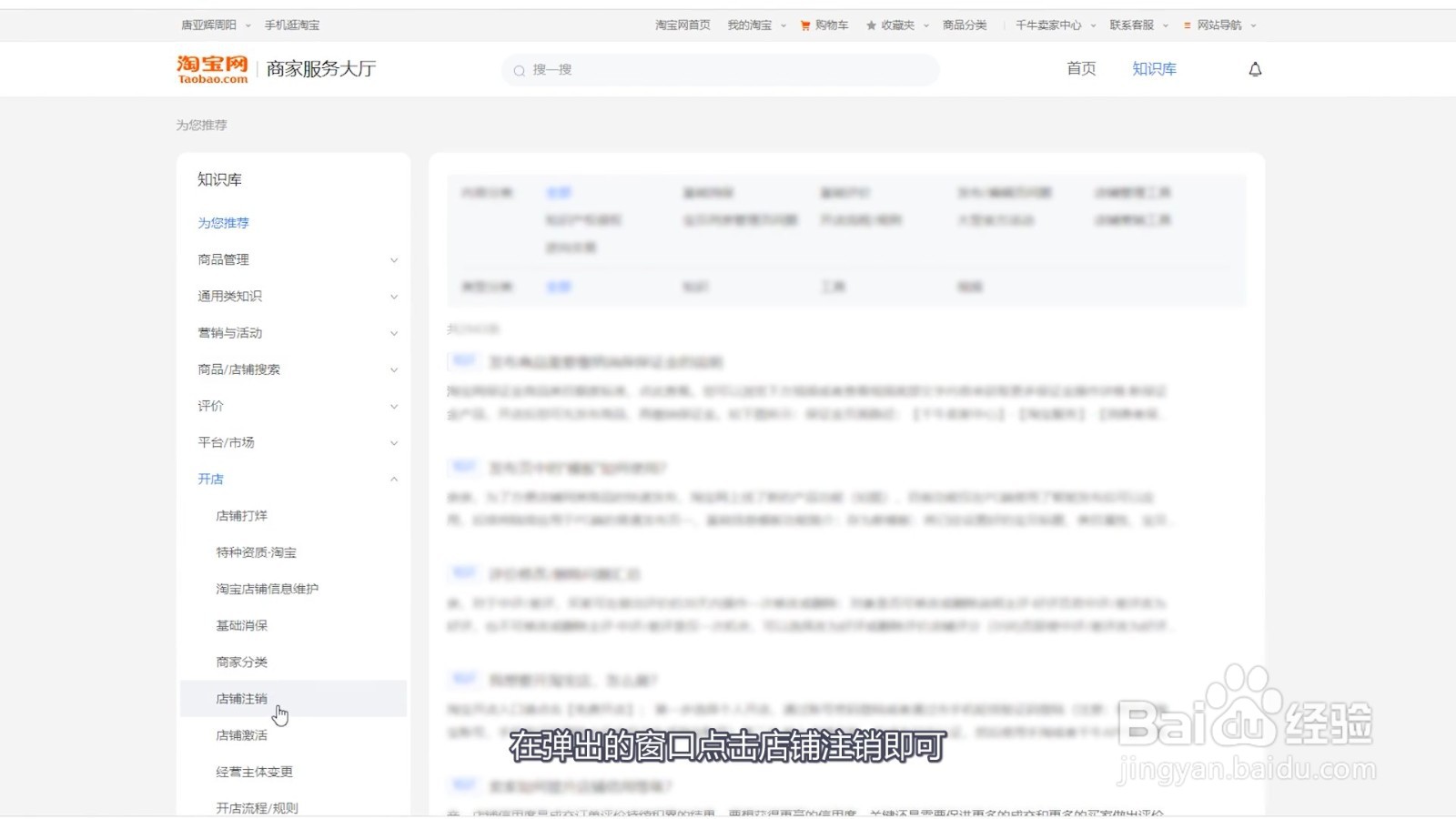Expand the 通用类知识 category chevron
This screenshot has width=1456, height=819.
coord(394,297)
